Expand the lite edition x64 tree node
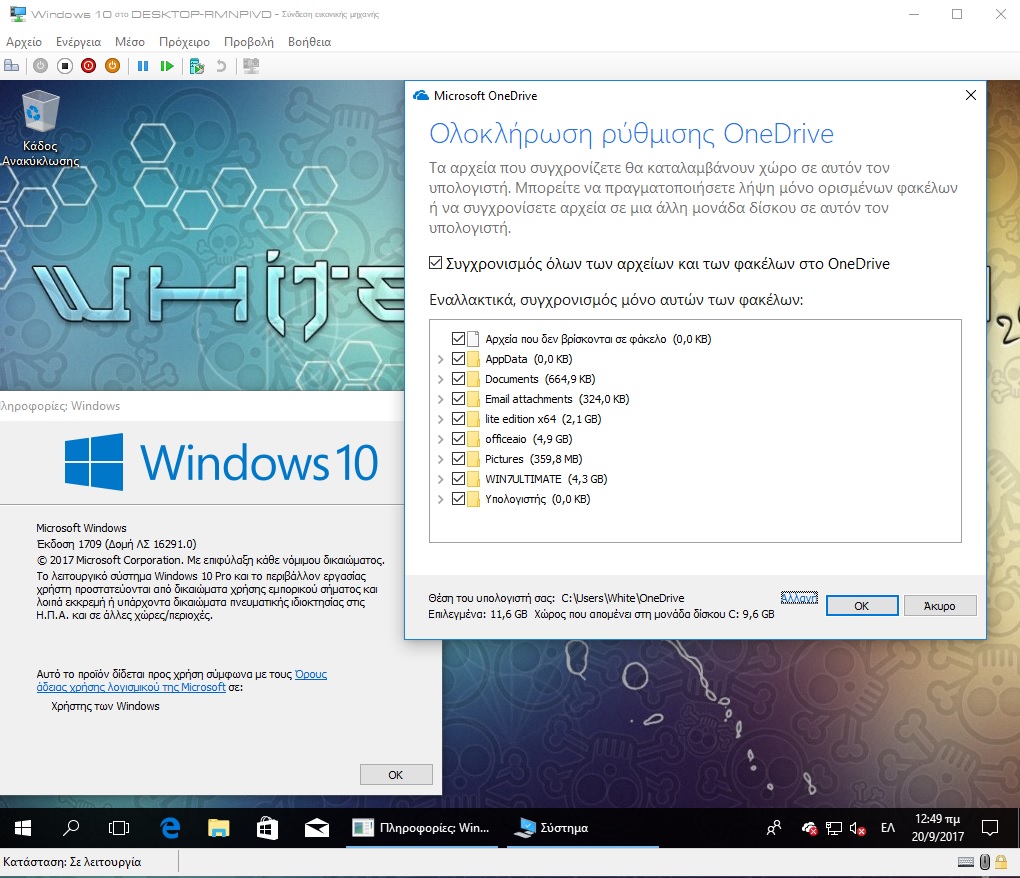This screenshot has width=1020, height=878. pyautogui.click(x=440, y=419)
